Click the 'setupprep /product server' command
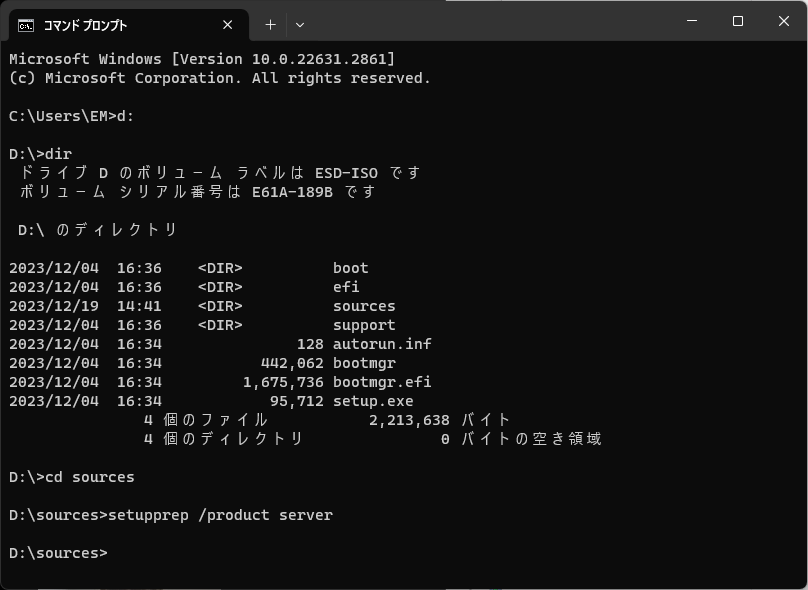The image size is (808, 590). tap(220, 515)
